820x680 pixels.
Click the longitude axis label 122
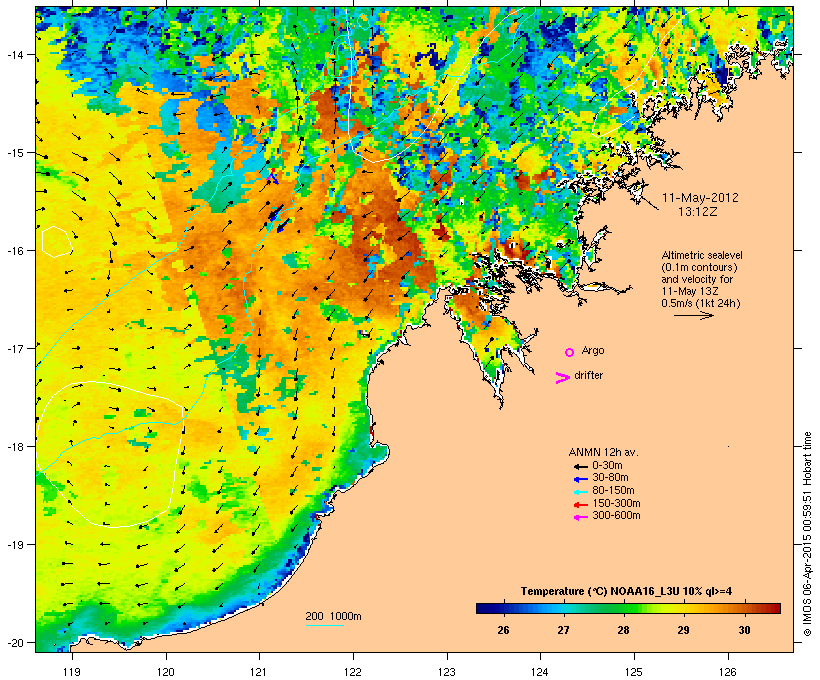tap(353, 672)
